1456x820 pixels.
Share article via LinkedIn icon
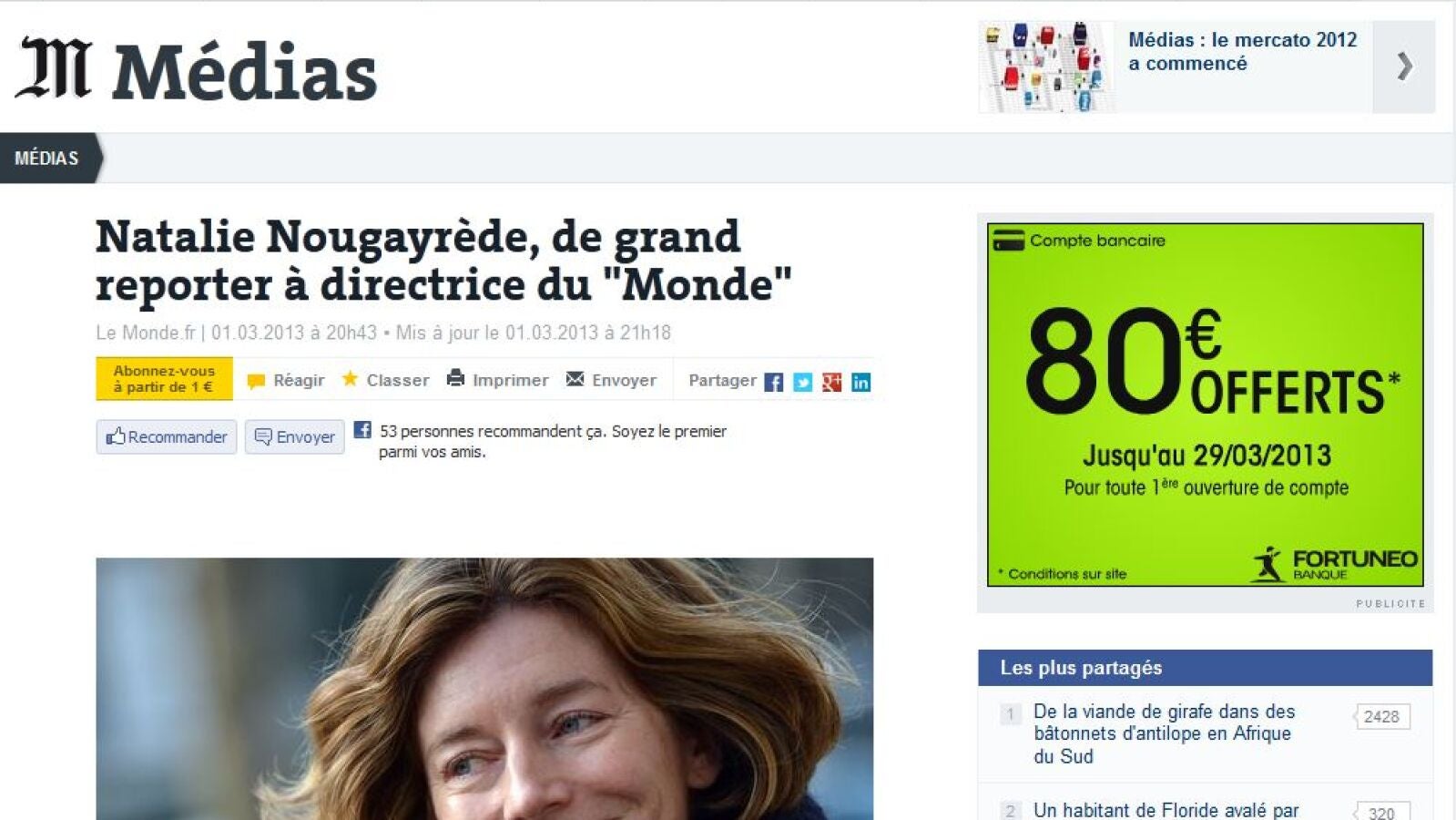click(x=860, y=383)
